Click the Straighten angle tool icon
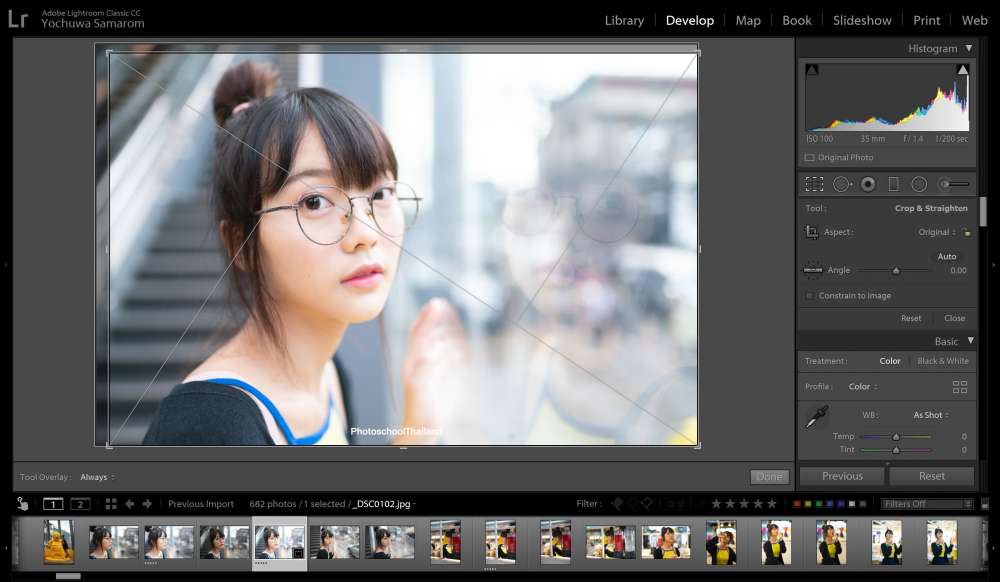The width and height of the screenshot is (1000, 582). coord(812,270)
